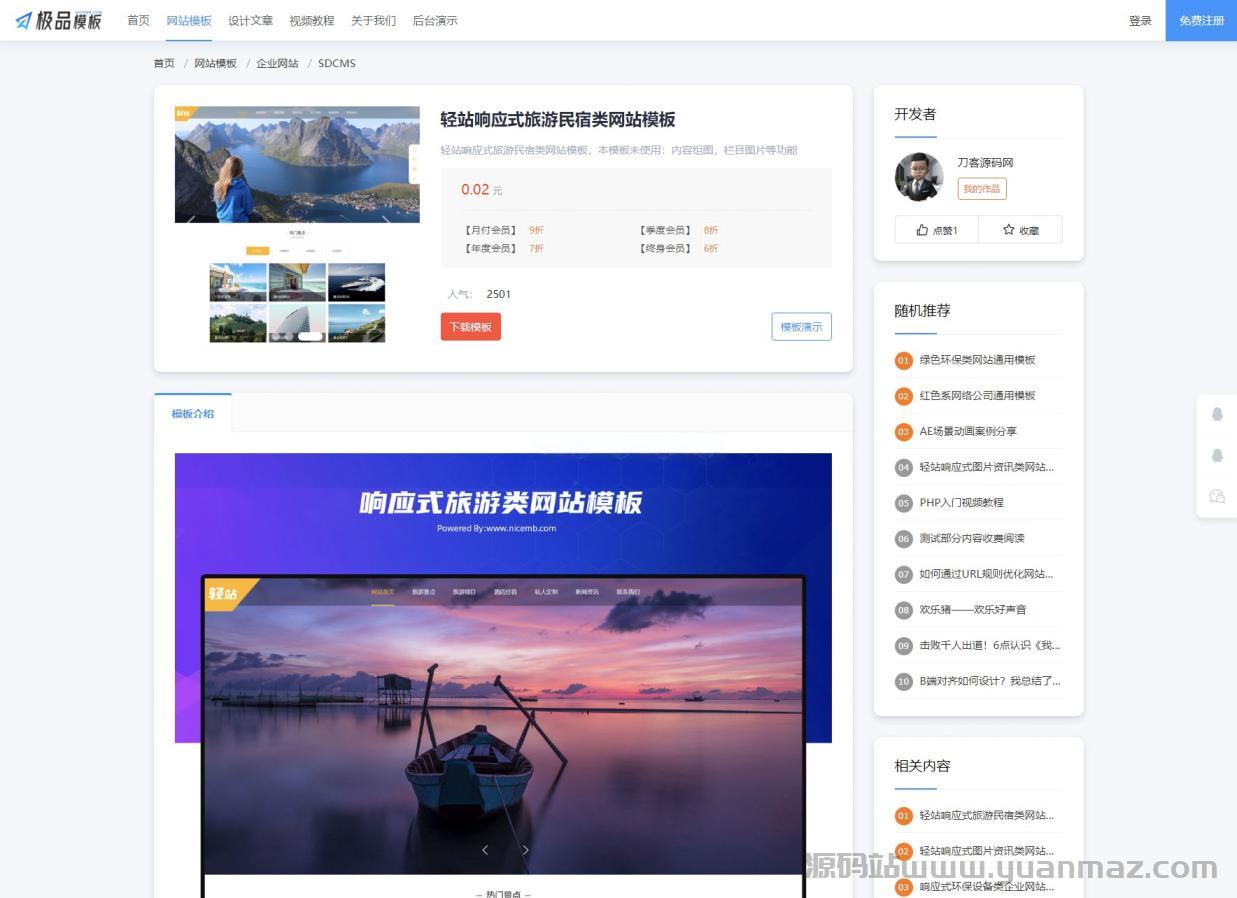The image size is (1237, 898).
Task: Click the star 收藏 icon
Action: (x=1009, y=230)
